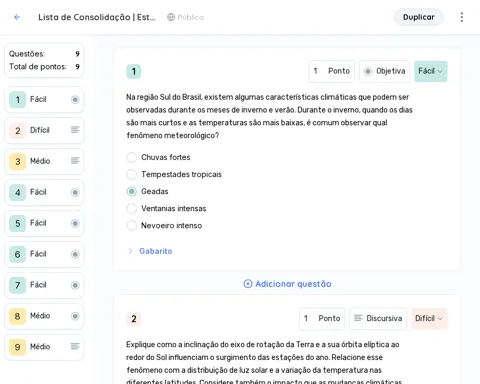The width and height of the screenshot is (480, 384).
Task: Click the Gabarito link text
Action: click(x=156, y=251)
